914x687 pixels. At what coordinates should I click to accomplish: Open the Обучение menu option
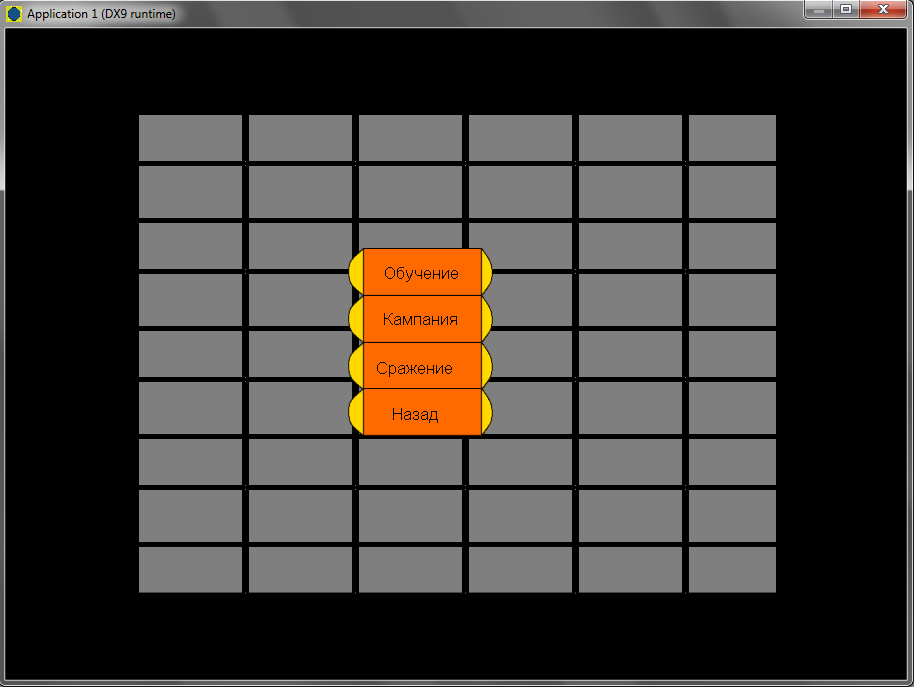pyautogui.click(x=420, y=272)
